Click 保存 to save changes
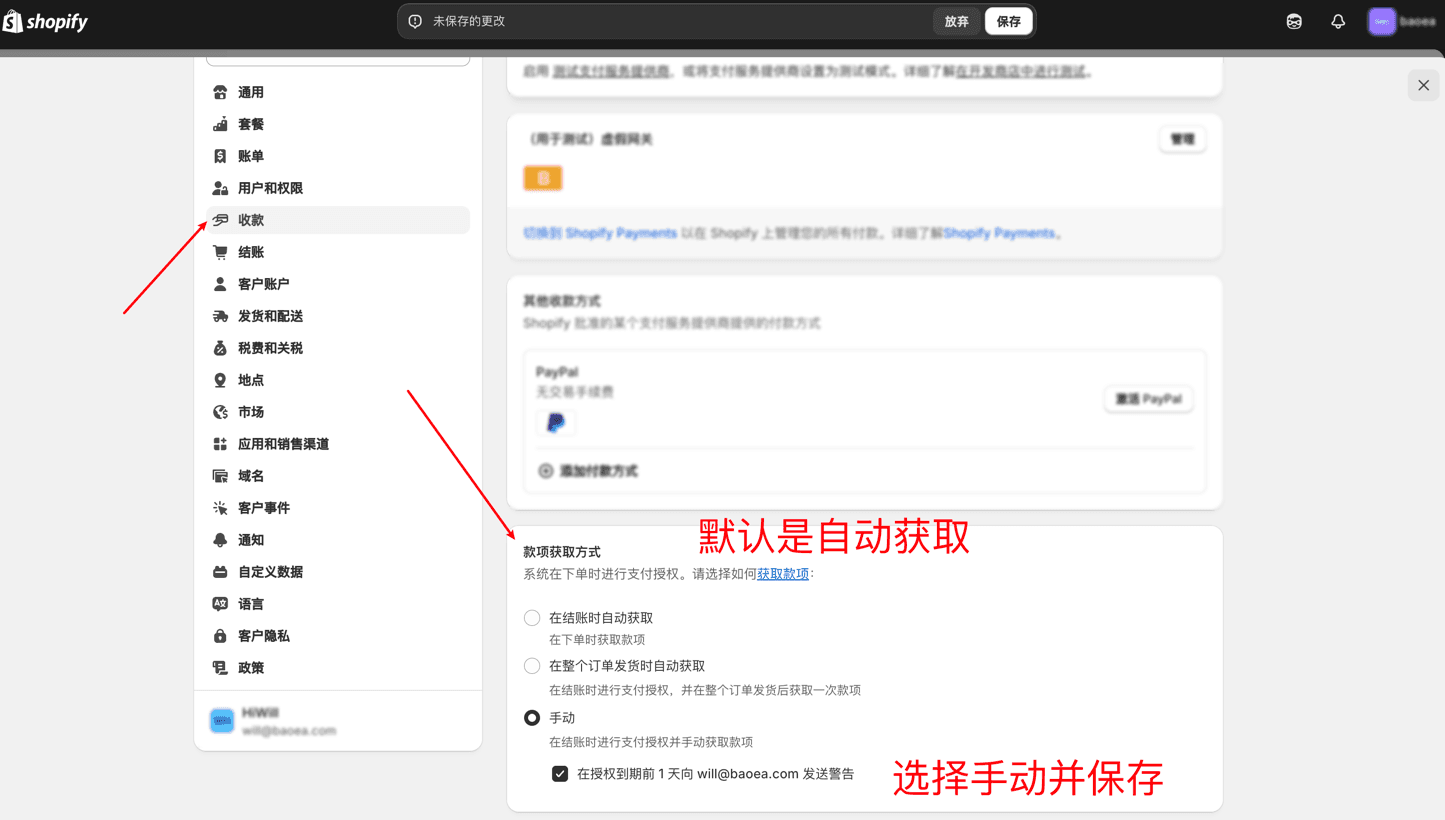This screenshot has width=1445, height=820. coord(1008,21)
